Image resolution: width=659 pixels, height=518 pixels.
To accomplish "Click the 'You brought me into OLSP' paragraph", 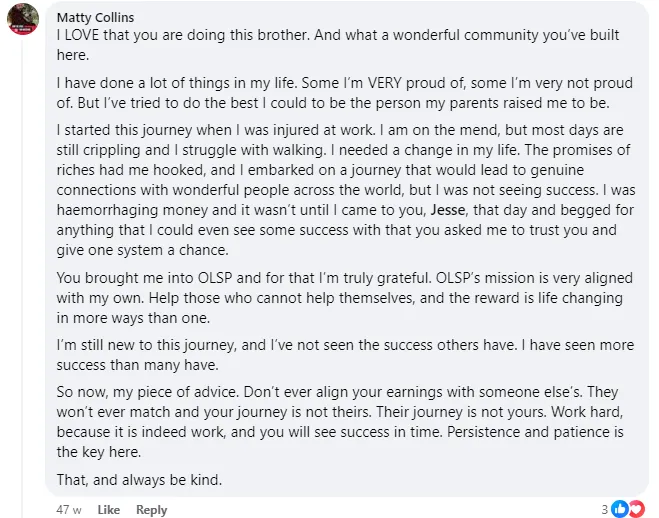I will 345,298.
